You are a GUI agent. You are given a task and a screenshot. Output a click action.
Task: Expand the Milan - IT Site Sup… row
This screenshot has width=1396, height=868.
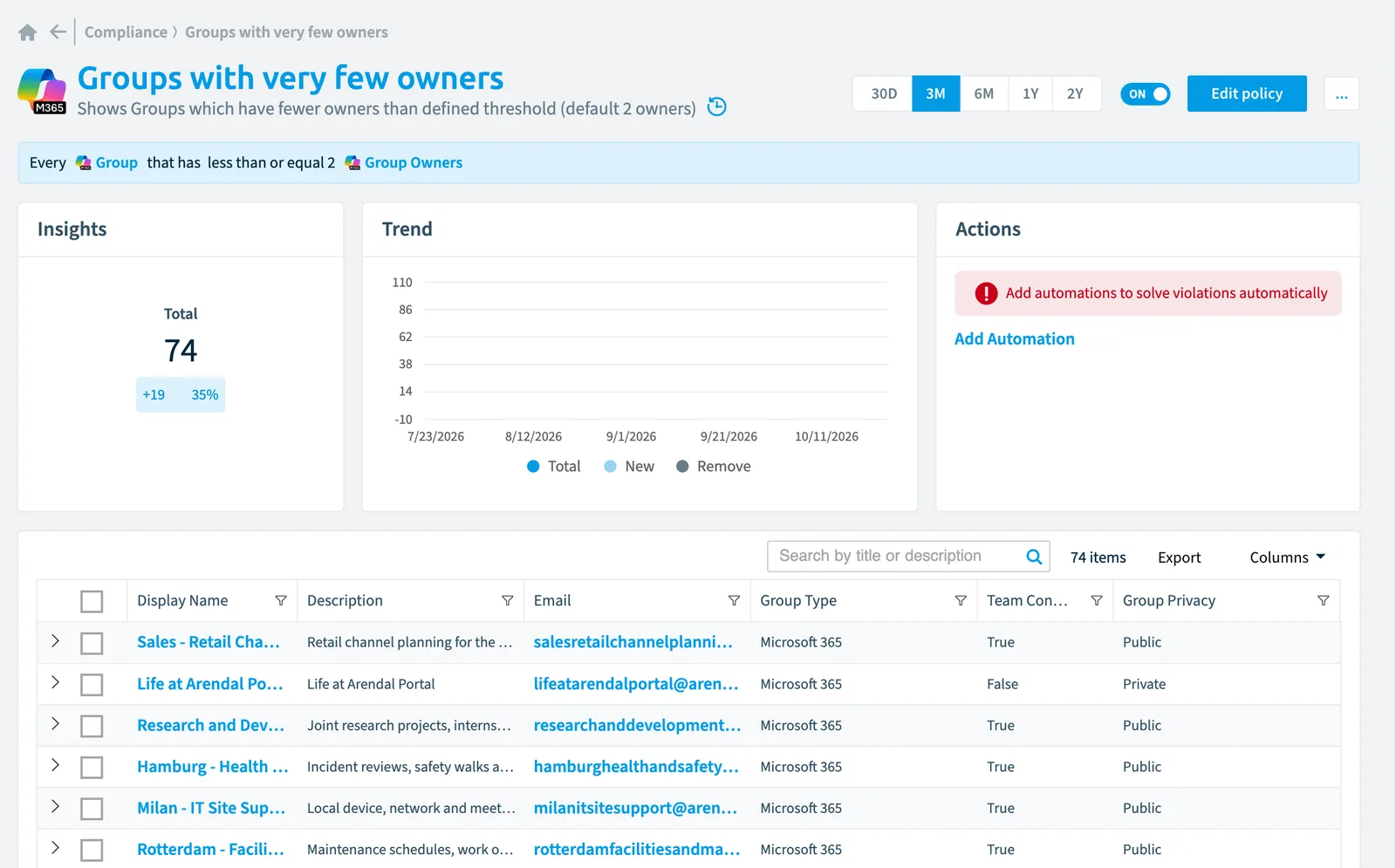[x=55, y=807]
